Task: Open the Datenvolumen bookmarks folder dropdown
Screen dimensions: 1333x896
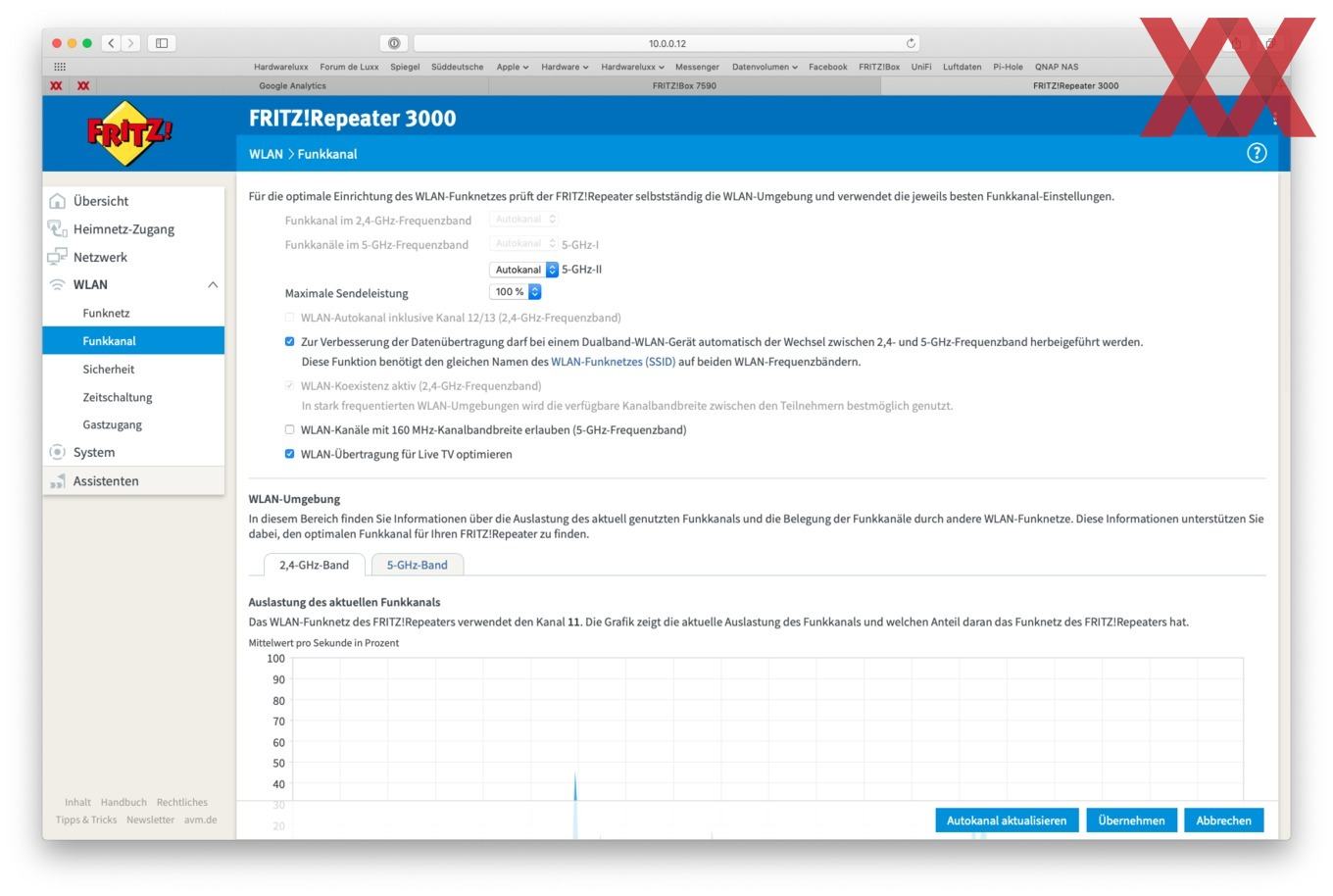Action: (x=765, y=67)
